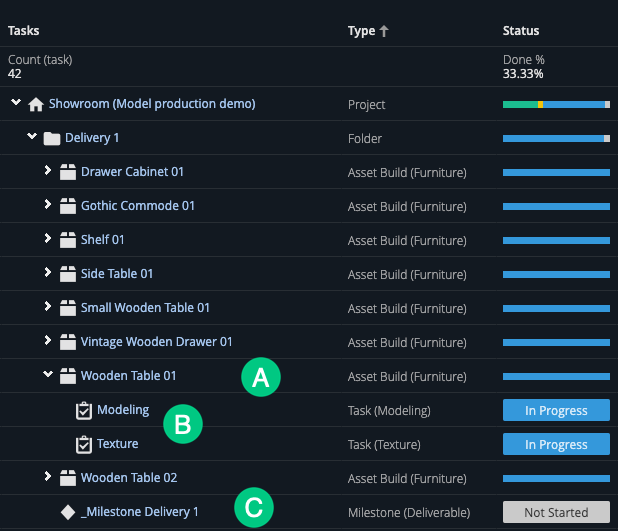Click the Status column header
This screenshot has height=531, width=618.
520,31
